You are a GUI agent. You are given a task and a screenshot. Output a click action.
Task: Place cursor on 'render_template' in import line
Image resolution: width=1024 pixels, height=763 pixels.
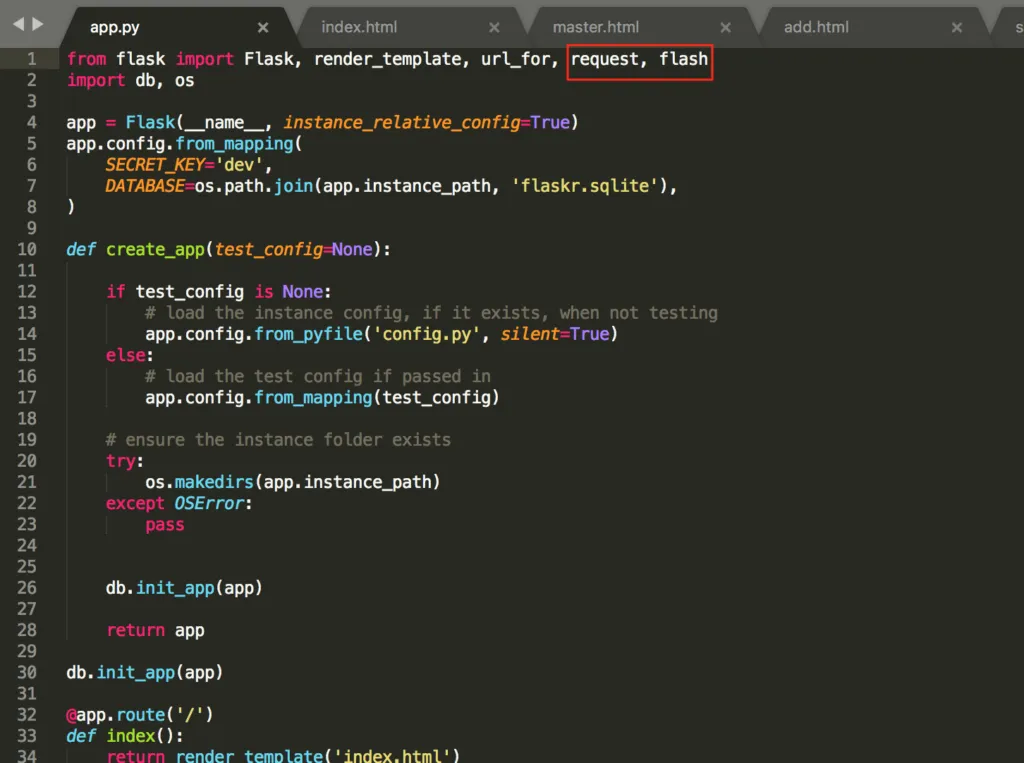click(388, 59)
